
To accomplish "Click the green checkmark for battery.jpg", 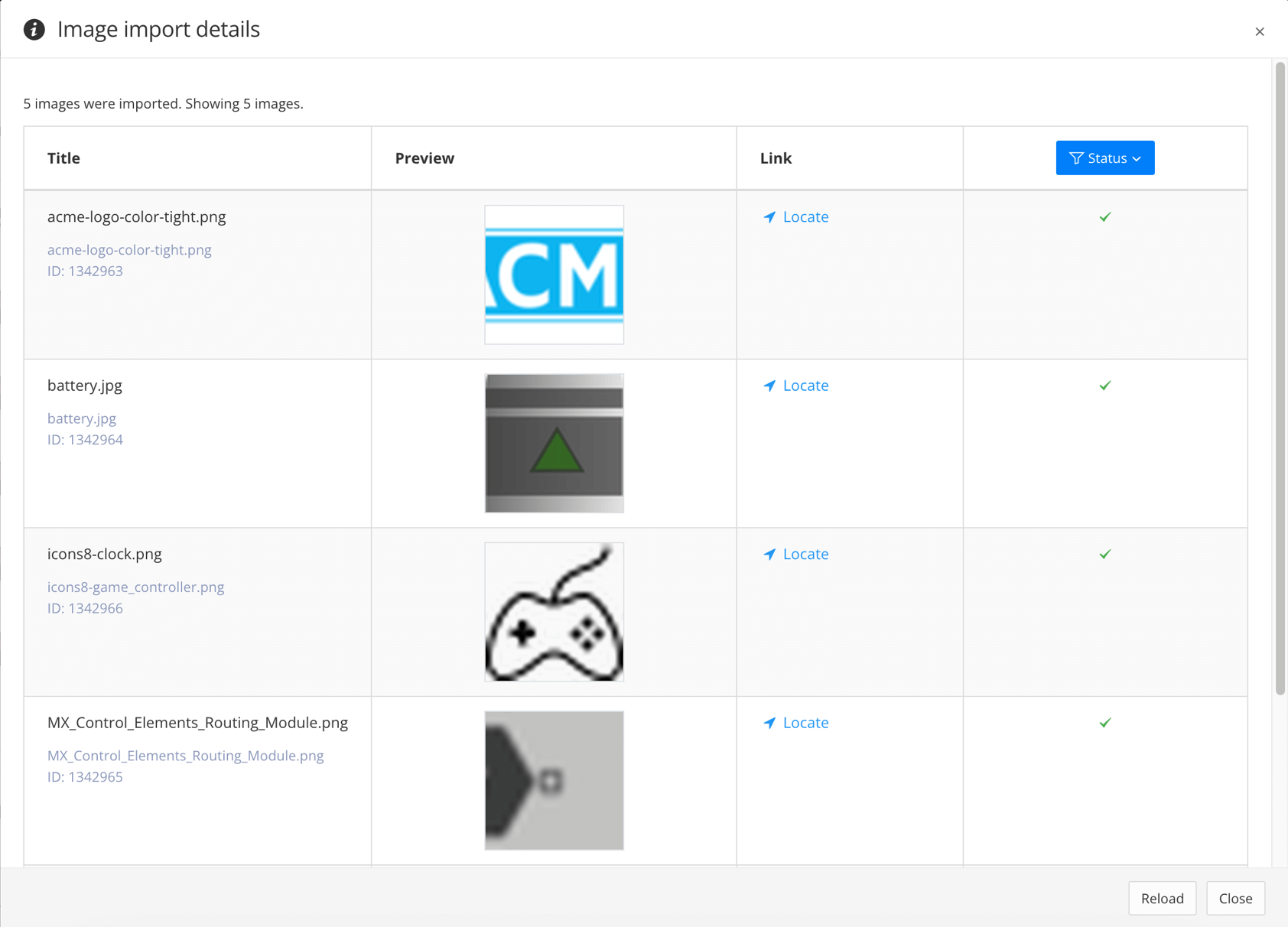I will (x=1104, y=385).
